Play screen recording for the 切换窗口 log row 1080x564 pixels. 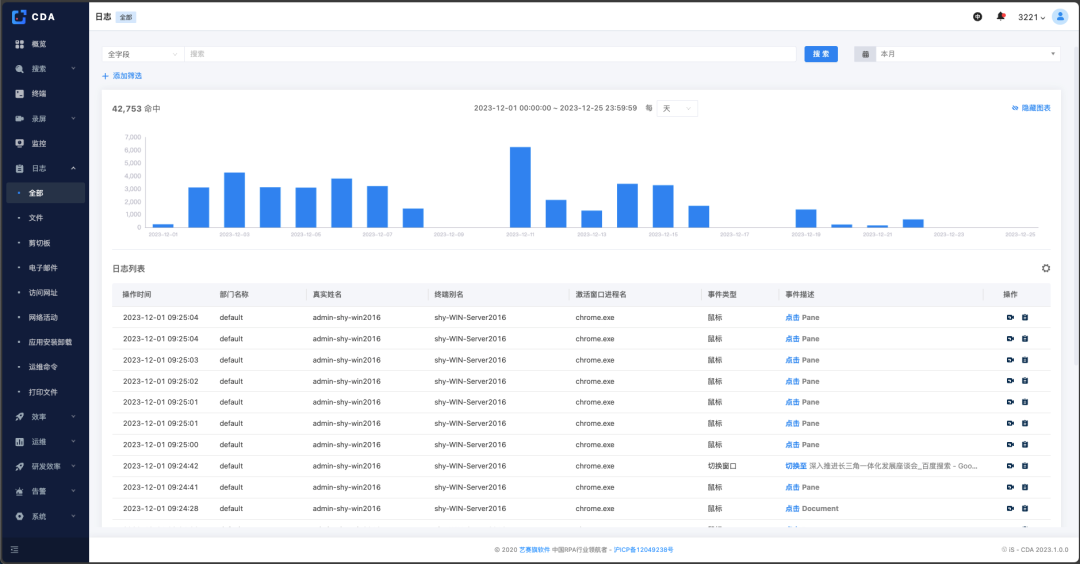click(x=1010, y=466)
